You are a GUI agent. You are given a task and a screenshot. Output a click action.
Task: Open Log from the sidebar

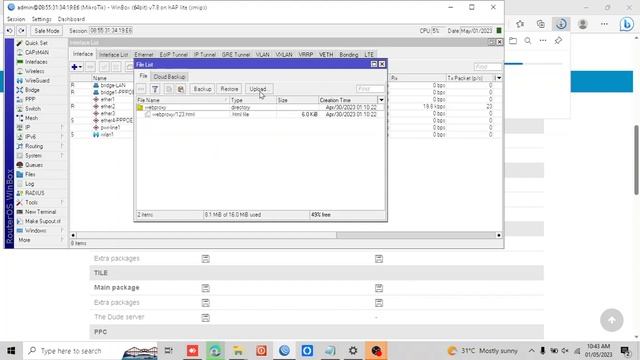pyautogui.click(x=29, y=184)
